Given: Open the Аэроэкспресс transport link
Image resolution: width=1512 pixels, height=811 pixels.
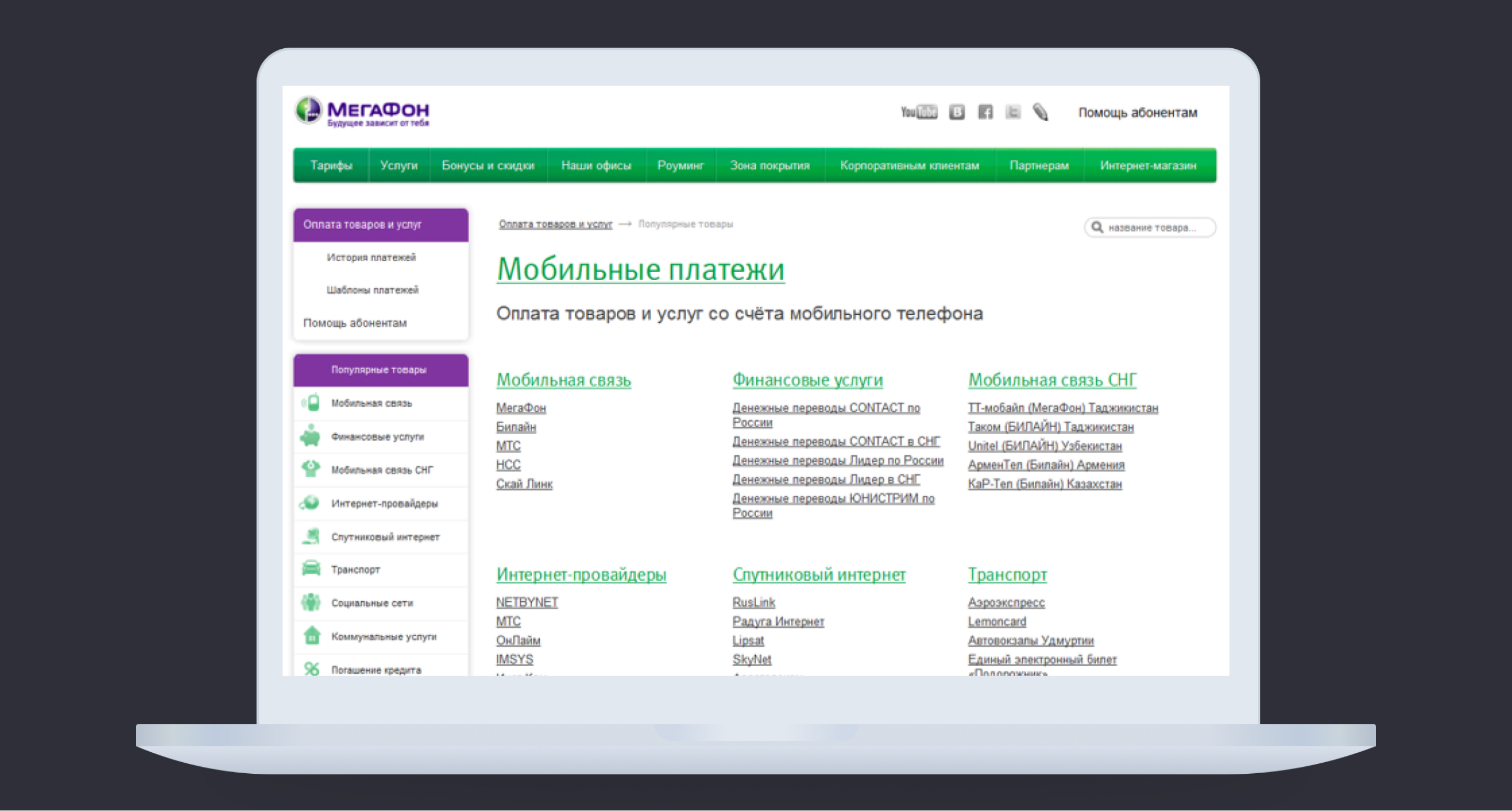Looking at the screenshot, I should tap(1006, 602).
